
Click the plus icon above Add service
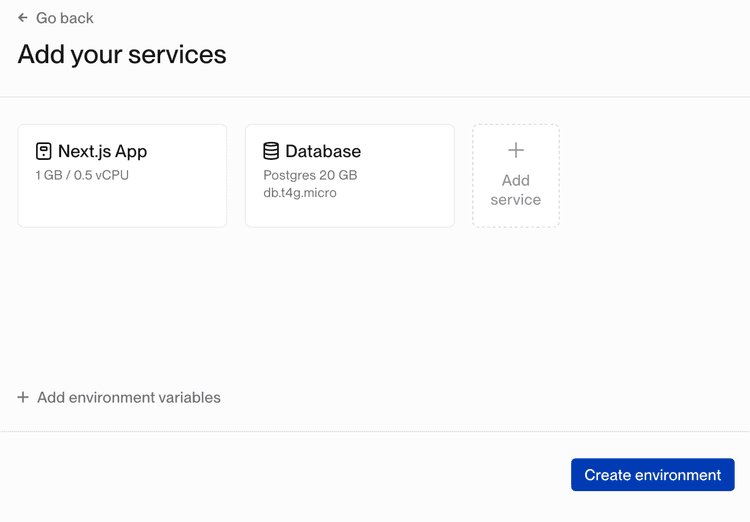click(516, 150)
